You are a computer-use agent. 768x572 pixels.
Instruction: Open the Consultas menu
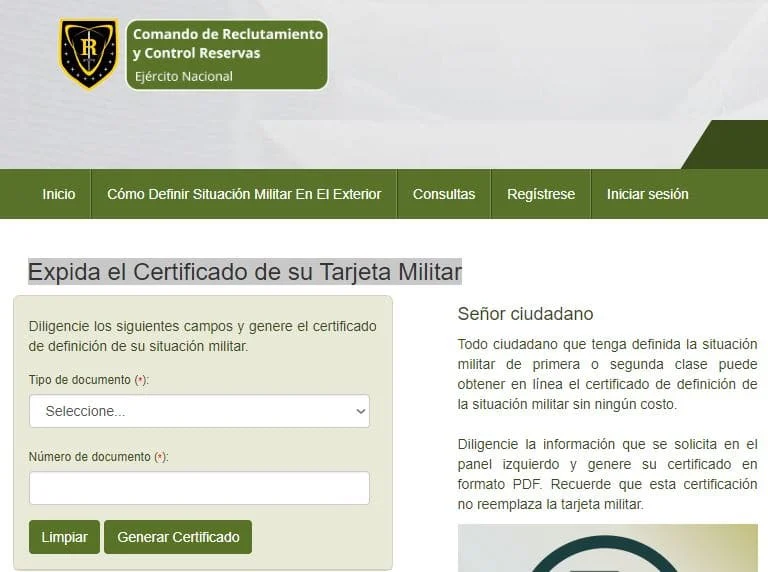tap(444, 194)
